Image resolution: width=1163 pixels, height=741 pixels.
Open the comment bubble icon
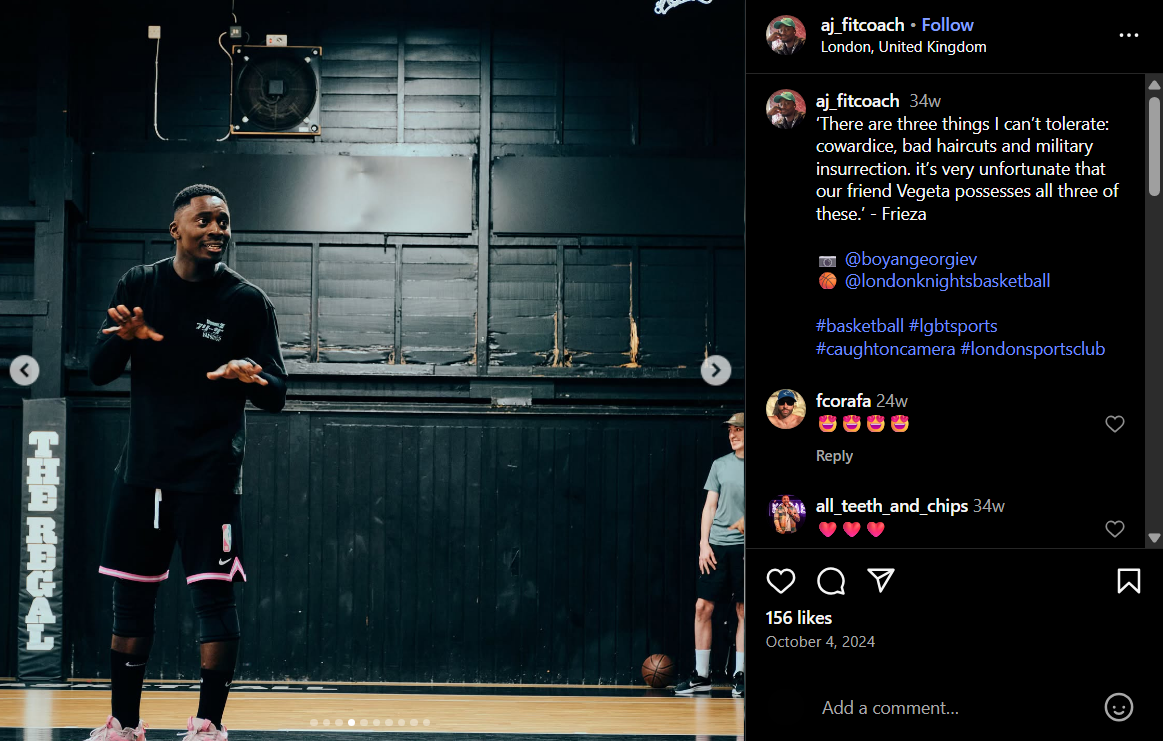click(831, 581)
